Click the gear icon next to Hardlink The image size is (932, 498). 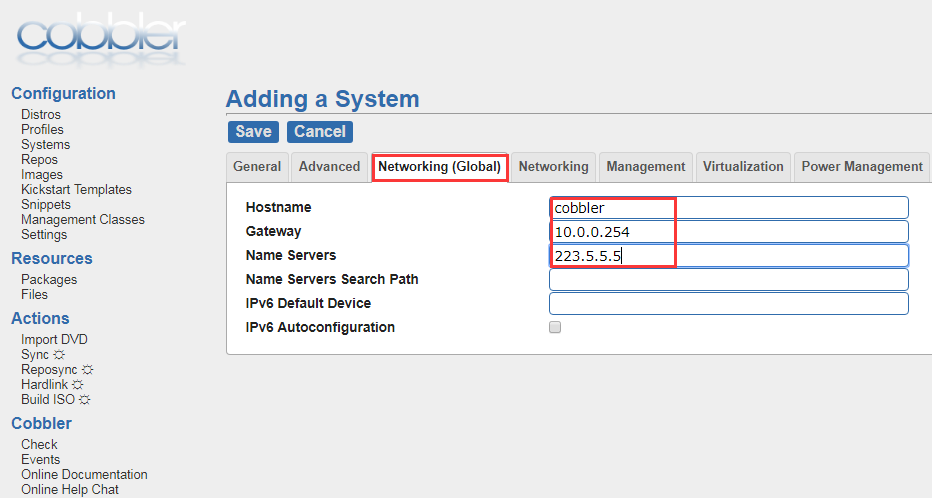tap(78, 384)
